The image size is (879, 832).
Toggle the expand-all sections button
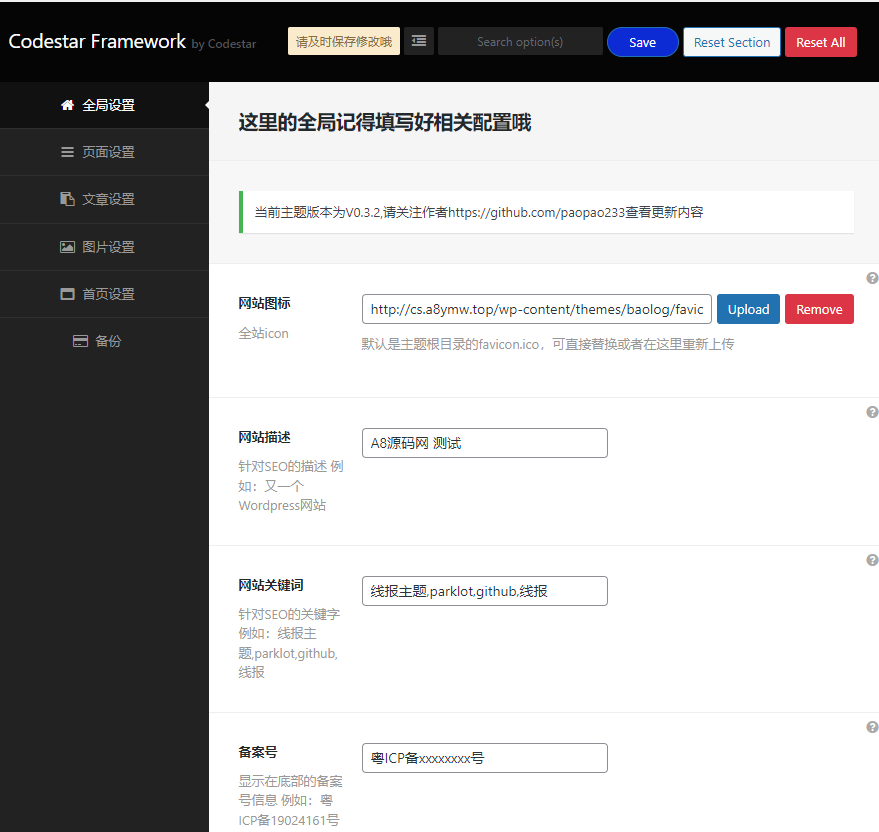pyautogui.click(x=419, y=41)
